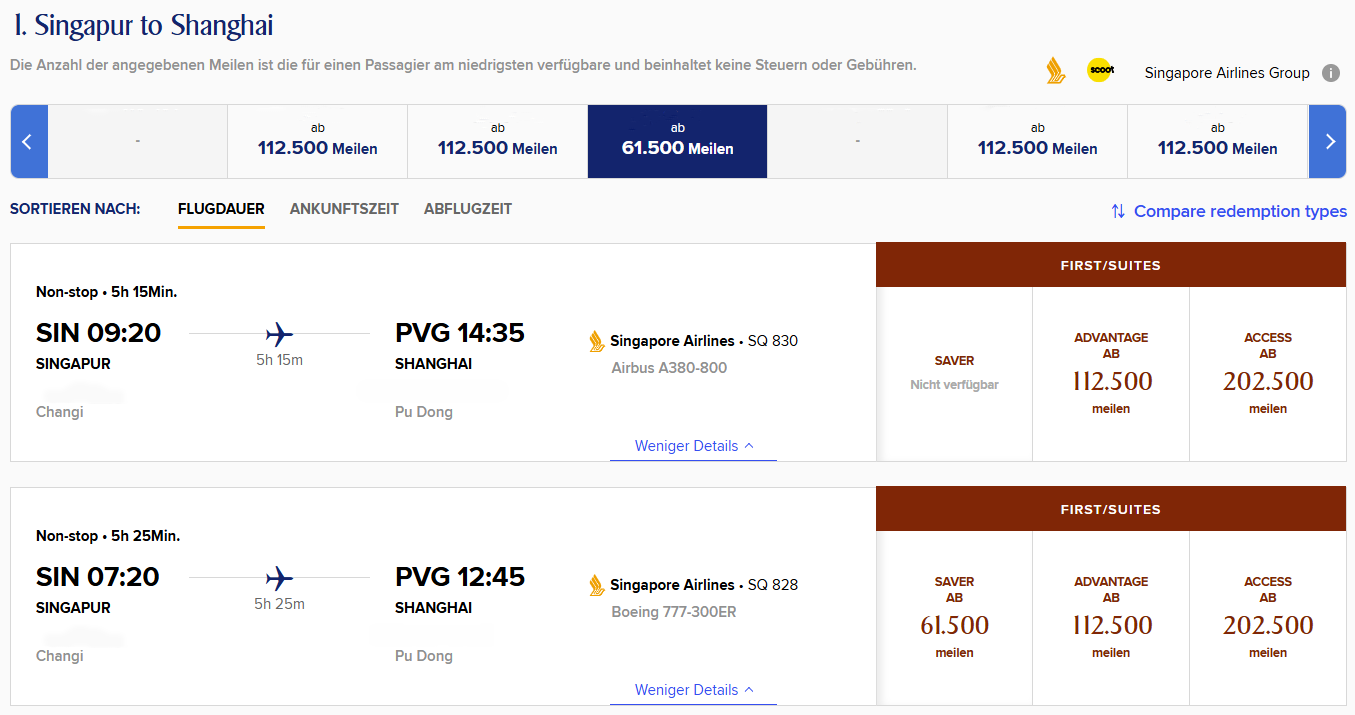Open Compare redemption types

pyautogui.click(x=1240, y=211)
